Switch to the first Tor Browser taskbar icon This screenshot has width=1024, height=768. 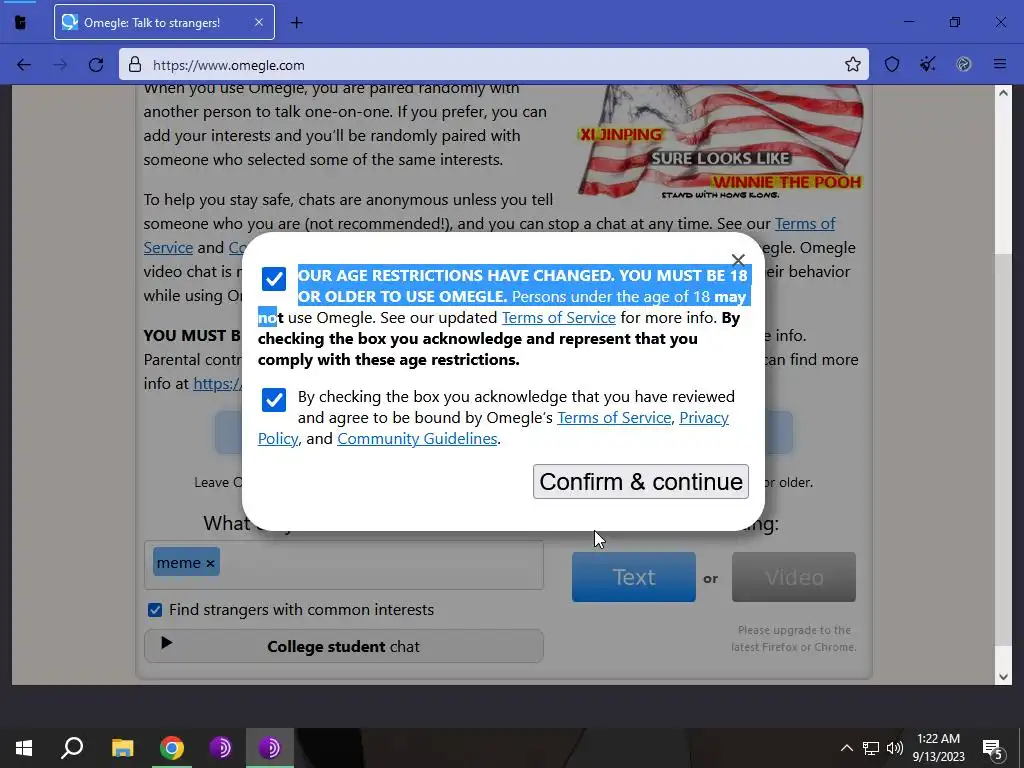221,748
